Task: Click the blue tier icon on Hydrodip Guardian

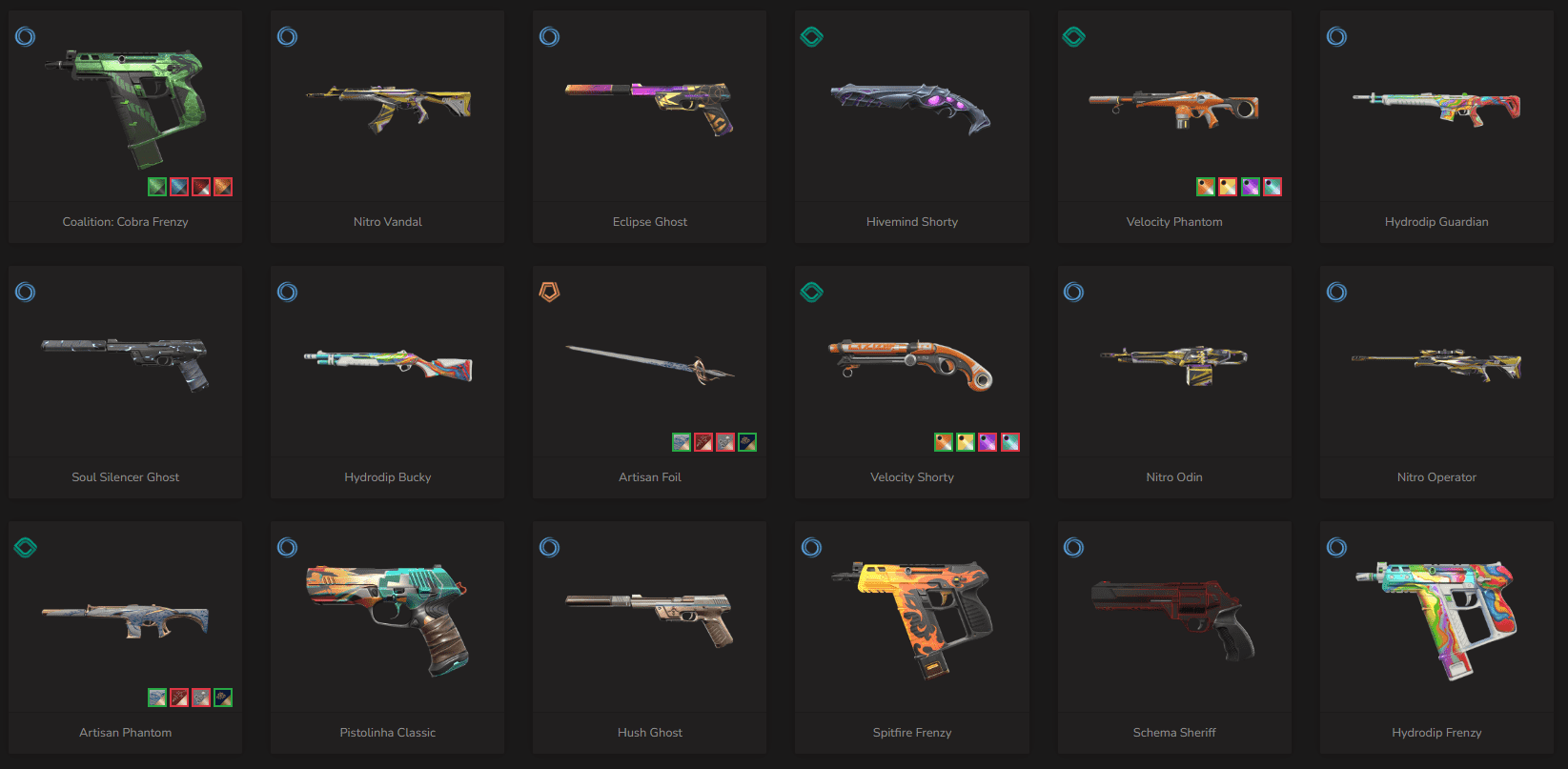Action: pyautogui.click(x=1337, y=37)
